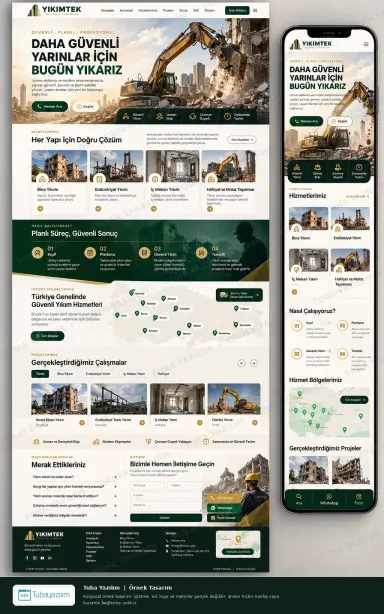Submit the contact form with Gönder
This screenshot has width=384, height=614.
tap(166, 518)
